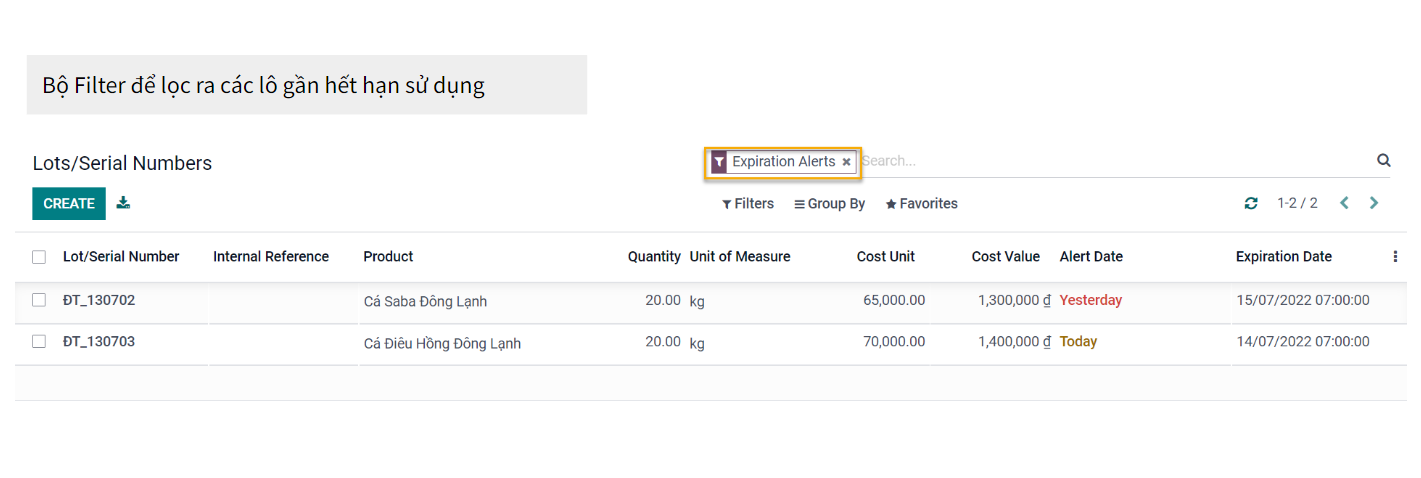The width and height of the screenshot is (1421, 478).
Task: Click the refresh icon near the pager
Action: click(1251, 204)
